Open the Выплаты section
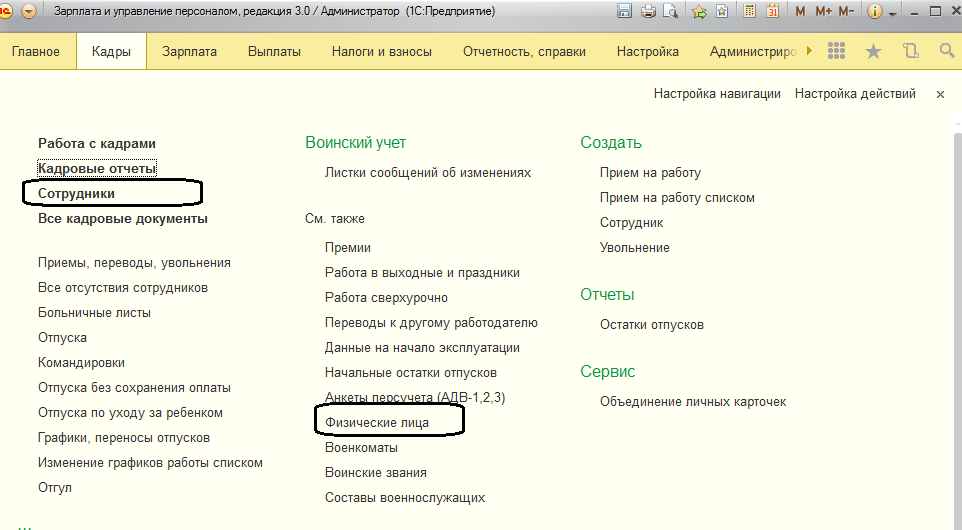This screenshot has height=530, width=962. (274, 52)
